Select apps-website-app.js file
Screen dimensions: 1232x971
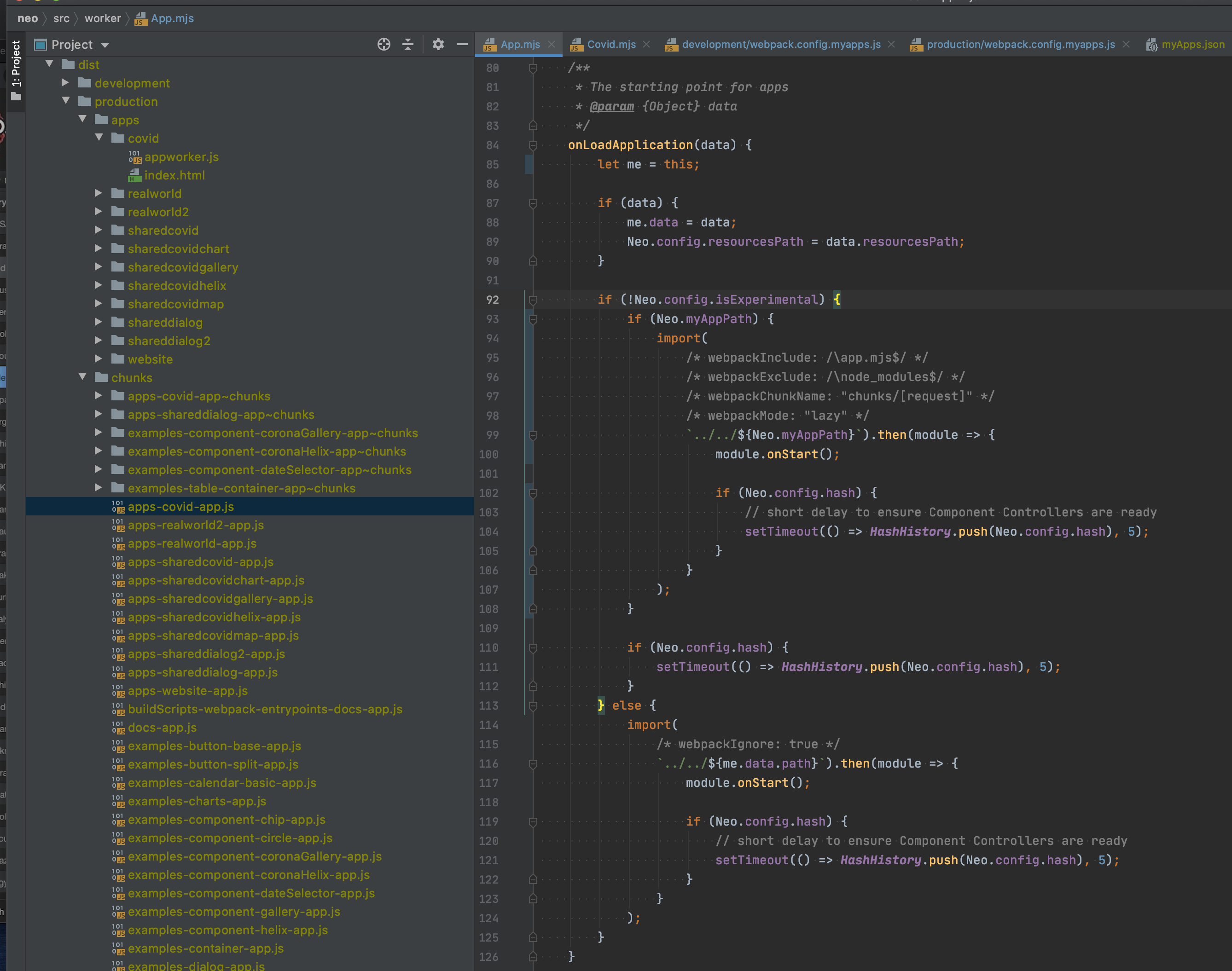[x=188, y=690]
